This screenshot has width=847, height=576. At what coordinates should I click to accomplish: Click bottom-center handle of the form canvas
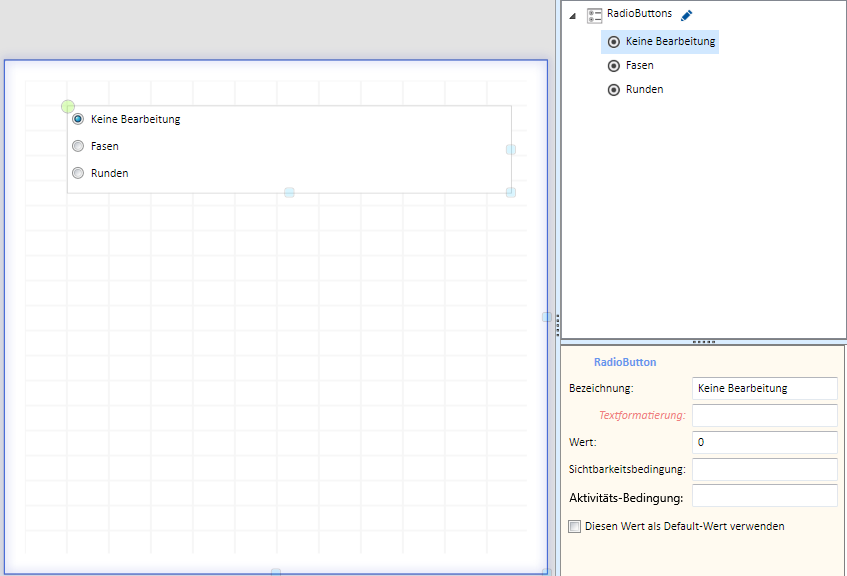275,572
